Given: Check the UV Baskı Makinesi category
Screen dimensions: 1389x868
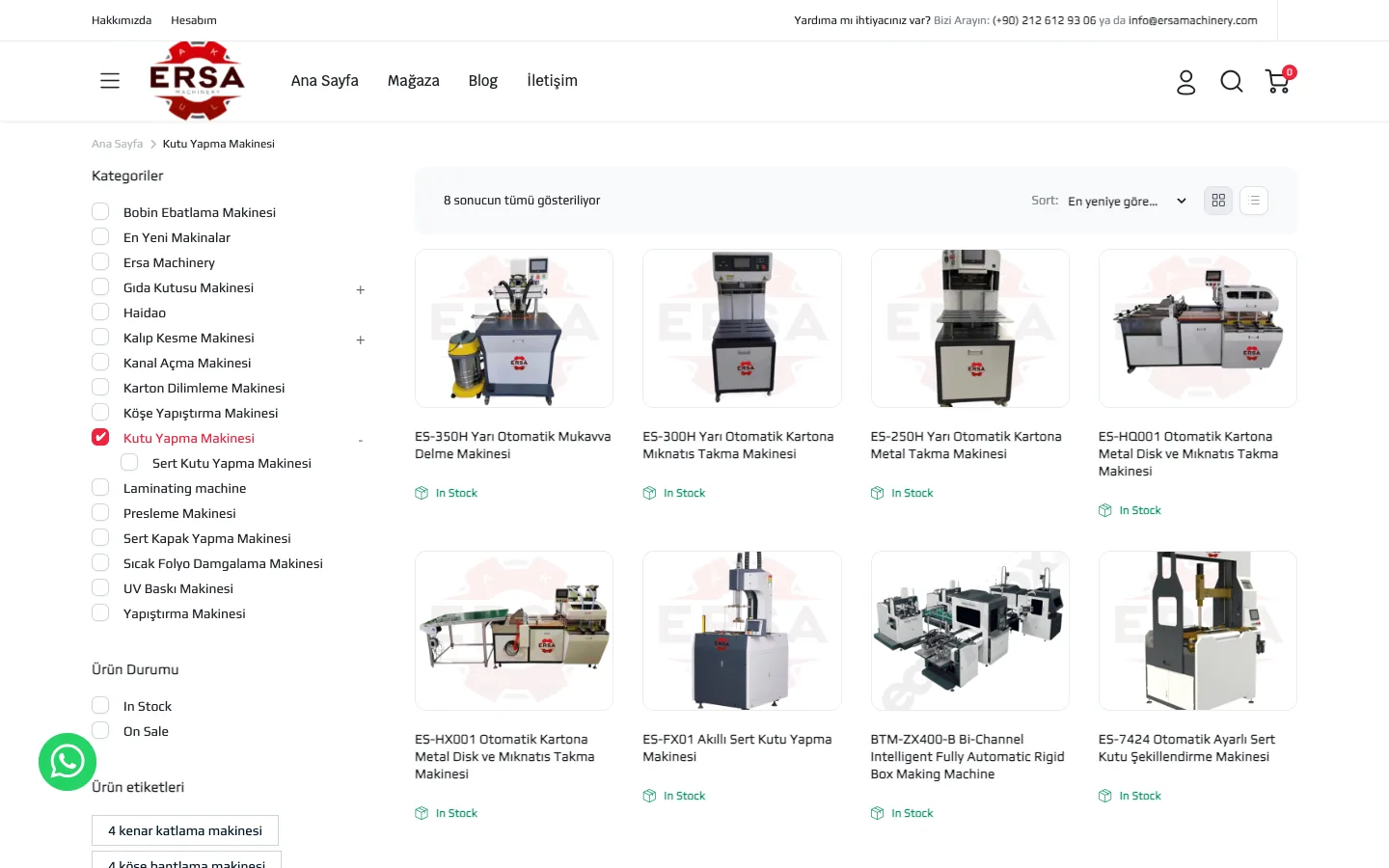Looking at the screenshot, I should [x=100, y=588].
